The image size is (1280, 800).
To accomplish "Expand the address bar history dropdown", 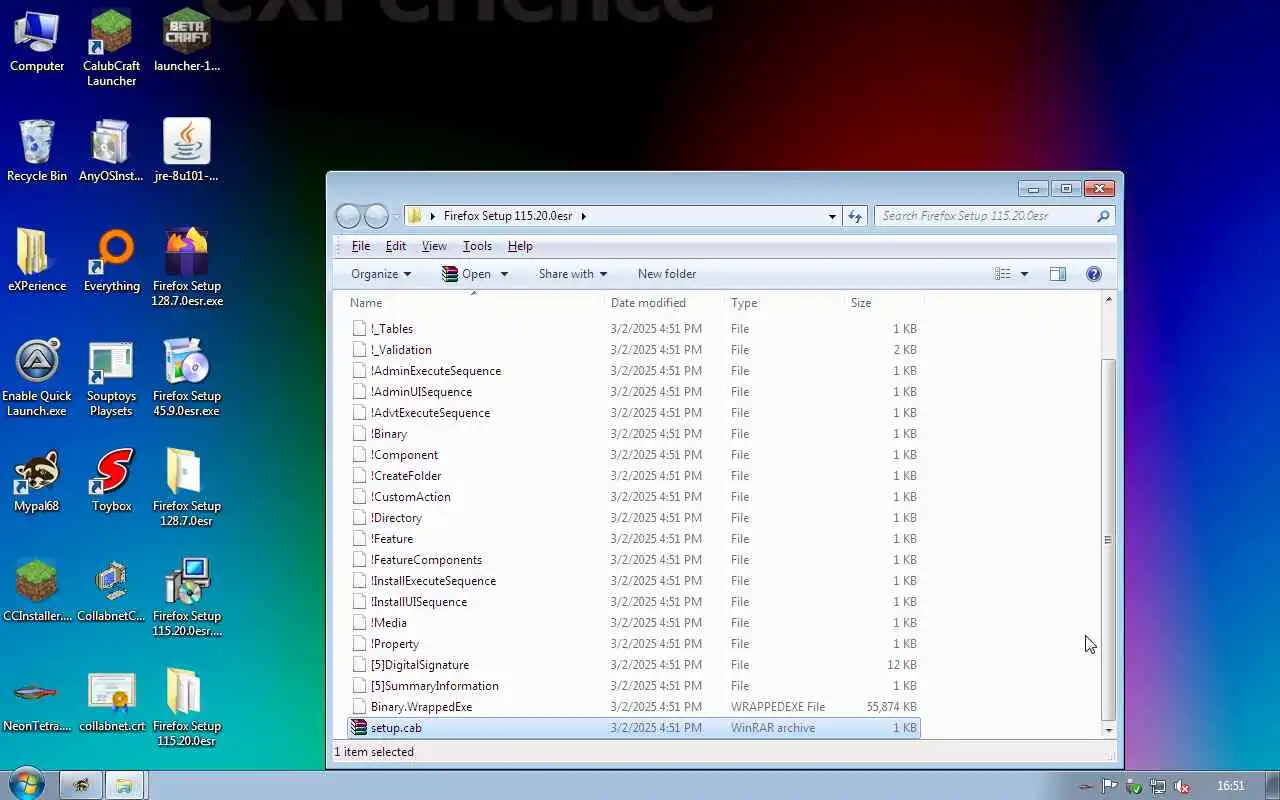I will (x=832, y=216).
